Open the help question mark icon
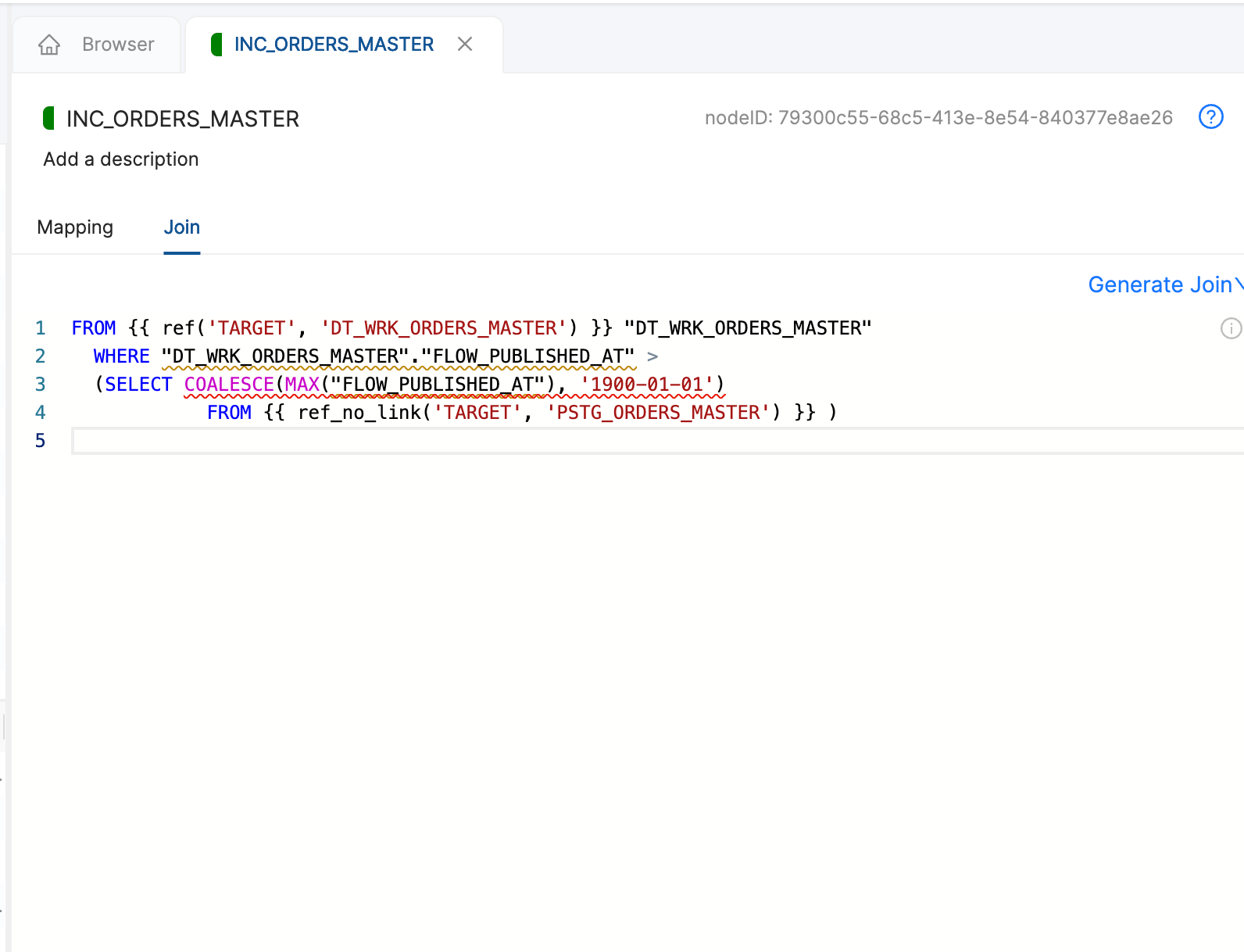Image resolution: width=1244 pixels, height=952 pixels. 1210,116
